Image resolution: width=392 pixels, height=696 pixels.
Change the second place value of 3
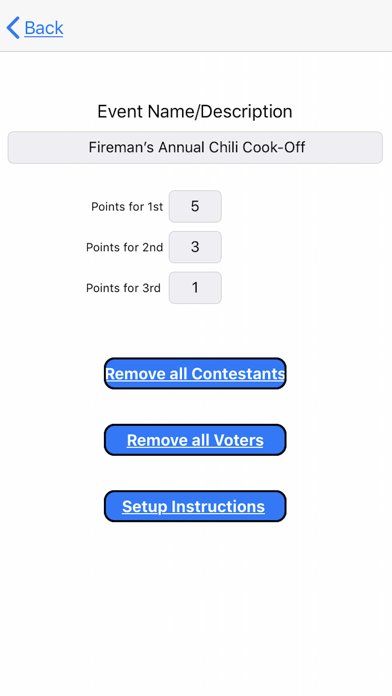(x=195, y=247)
